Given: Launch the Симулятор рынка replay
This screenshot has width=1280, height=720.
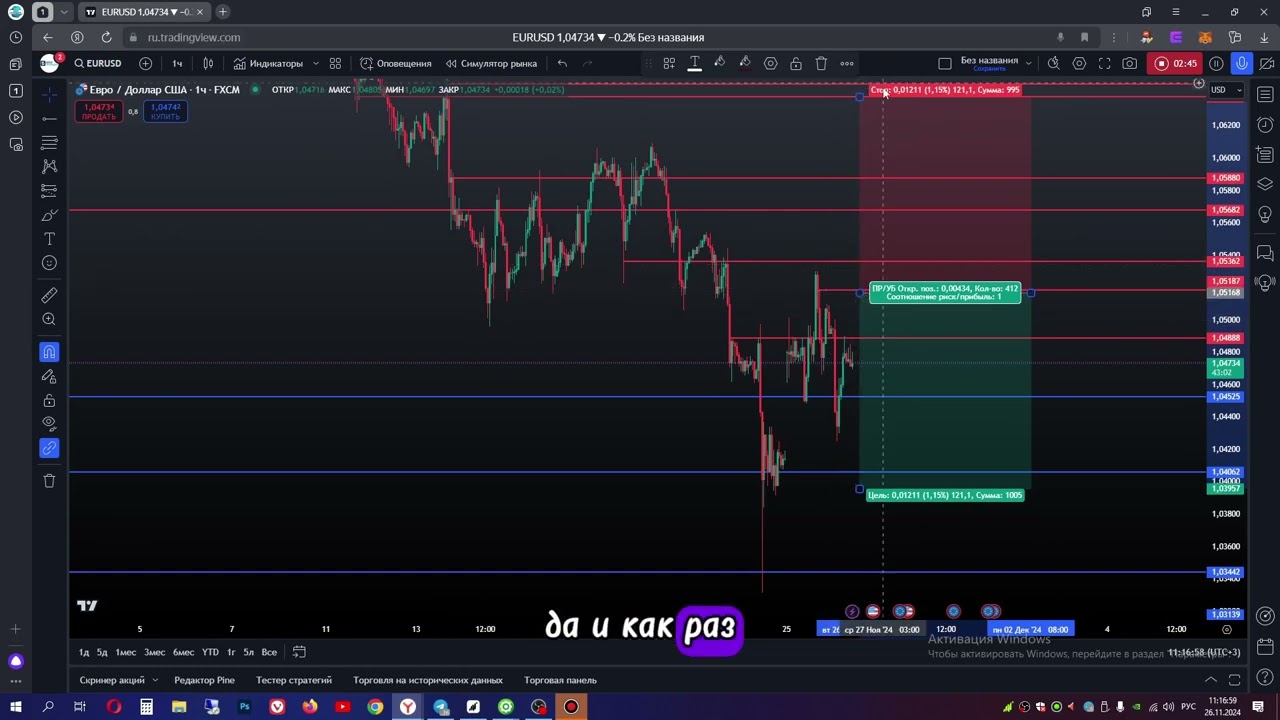Looking at the screenshot, I should click(x=491, y=63).
